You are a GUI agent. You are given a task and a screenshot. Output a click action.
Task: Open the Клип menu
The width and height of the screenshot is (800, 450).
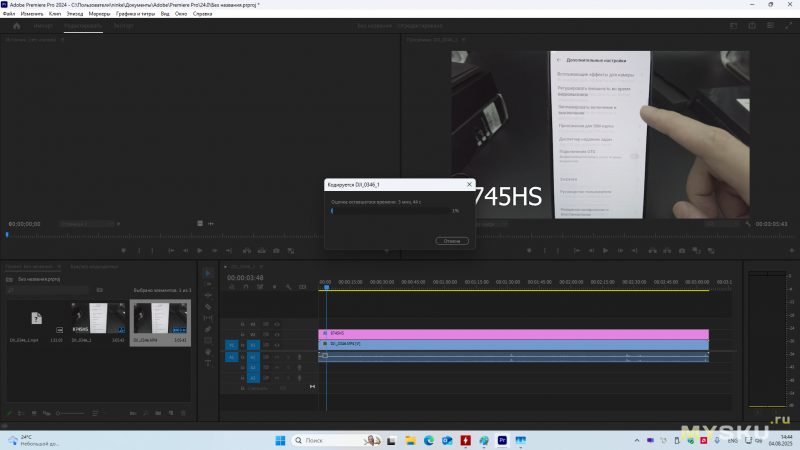pos(55,14)
